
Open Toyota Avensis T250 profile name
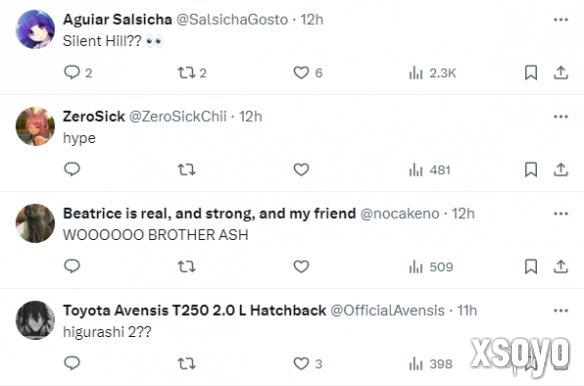(x=194, y=310)
